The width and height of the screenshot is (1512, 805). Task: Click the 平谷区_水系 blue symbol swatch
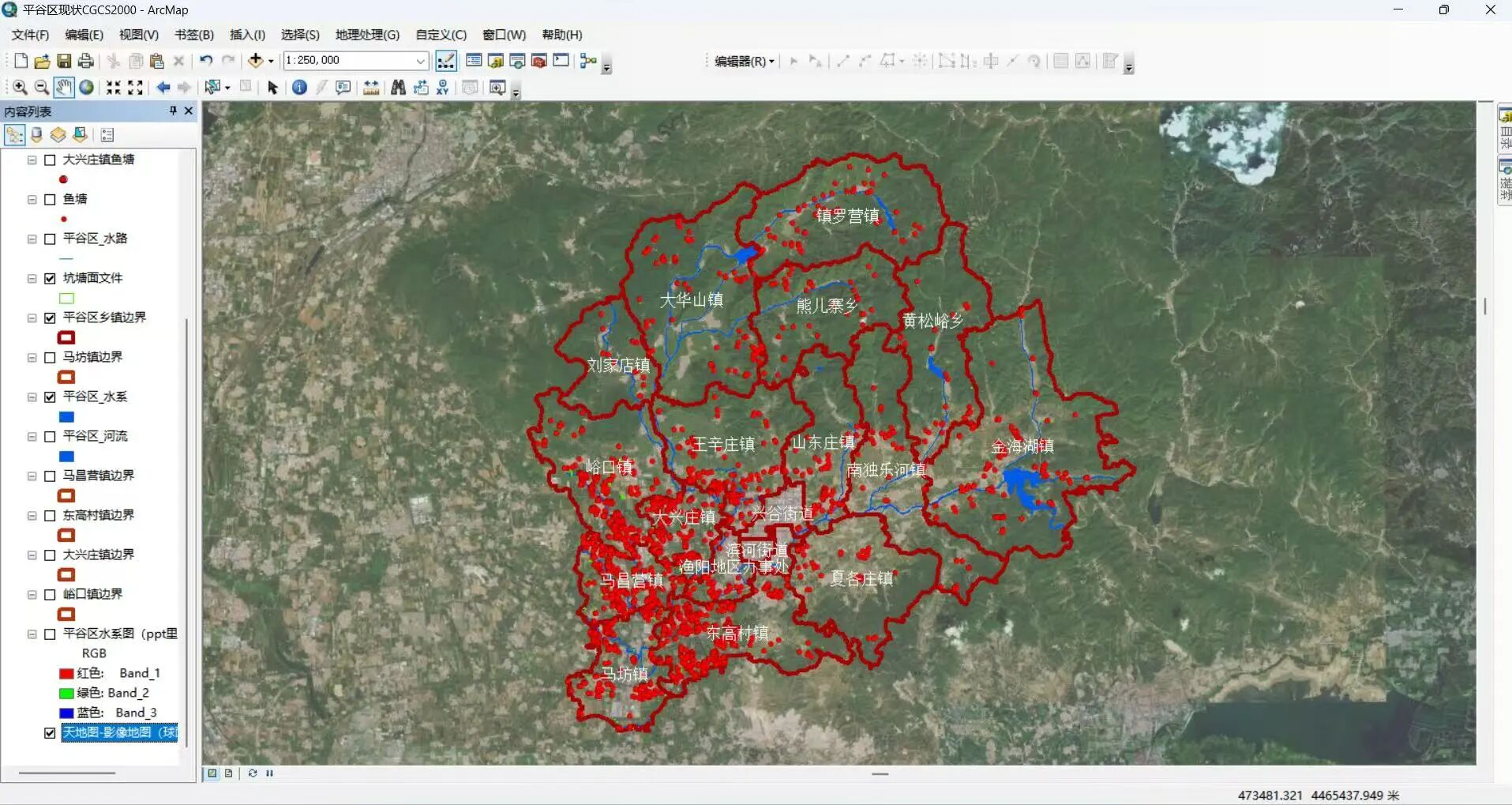[x=66, y=417]
